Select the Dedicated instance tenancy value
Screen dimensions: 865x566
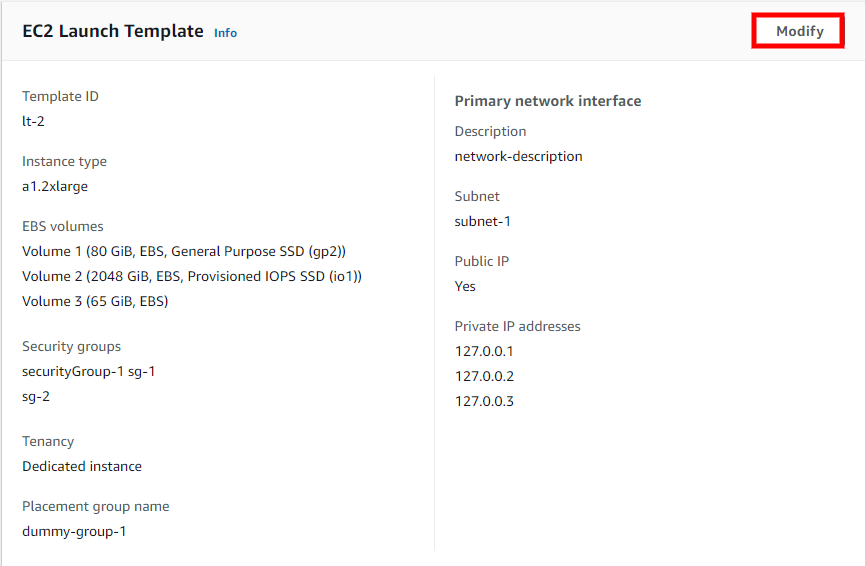[x=82, y=466]
